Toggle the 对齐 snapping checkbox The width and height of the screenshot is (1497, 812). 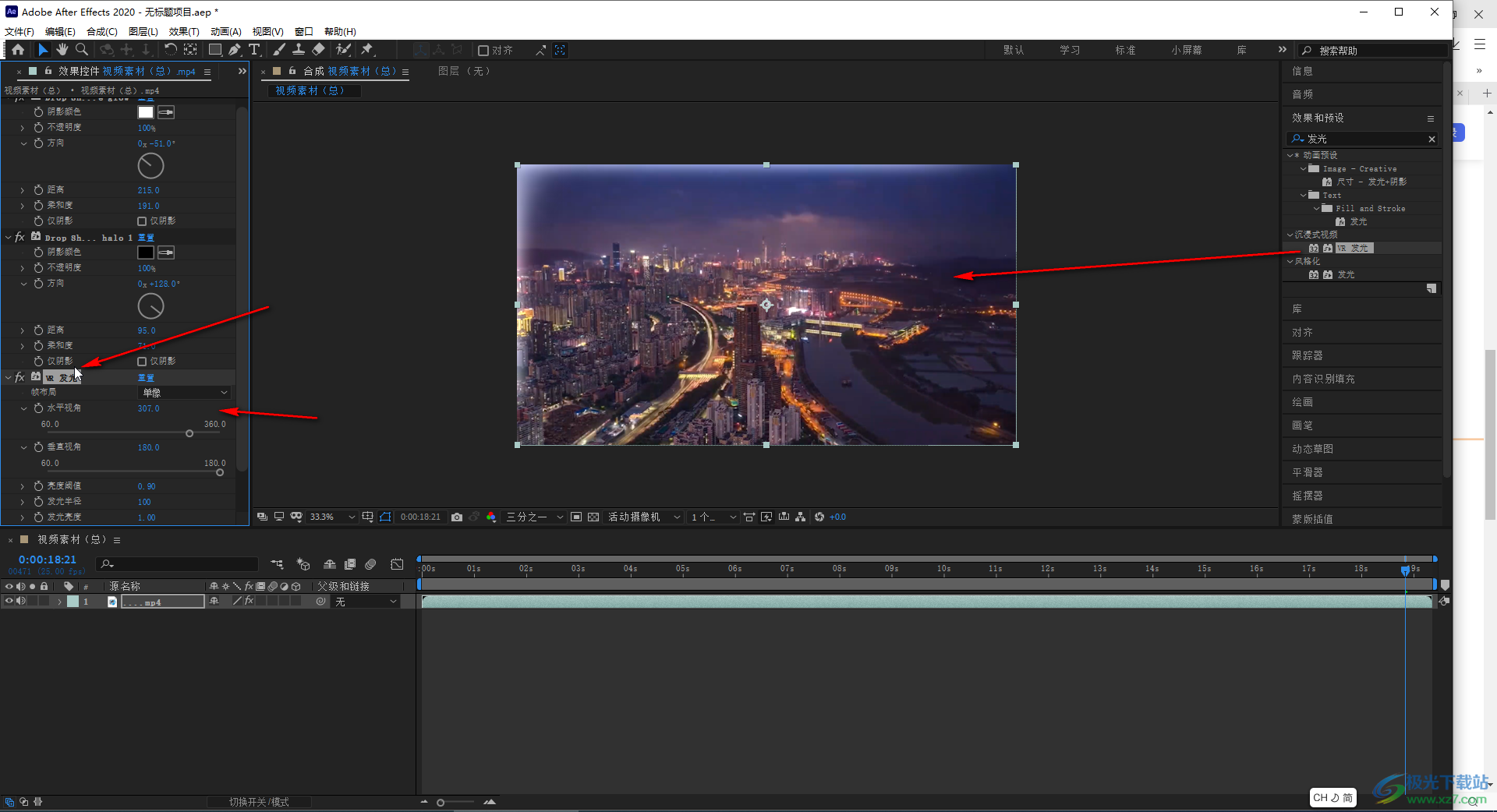coord(483,51)
